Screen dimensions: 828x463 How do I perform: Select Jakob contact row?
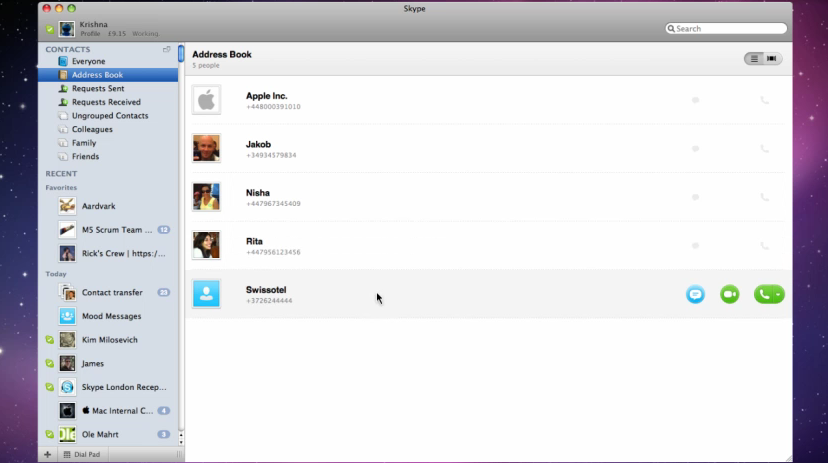488,149
